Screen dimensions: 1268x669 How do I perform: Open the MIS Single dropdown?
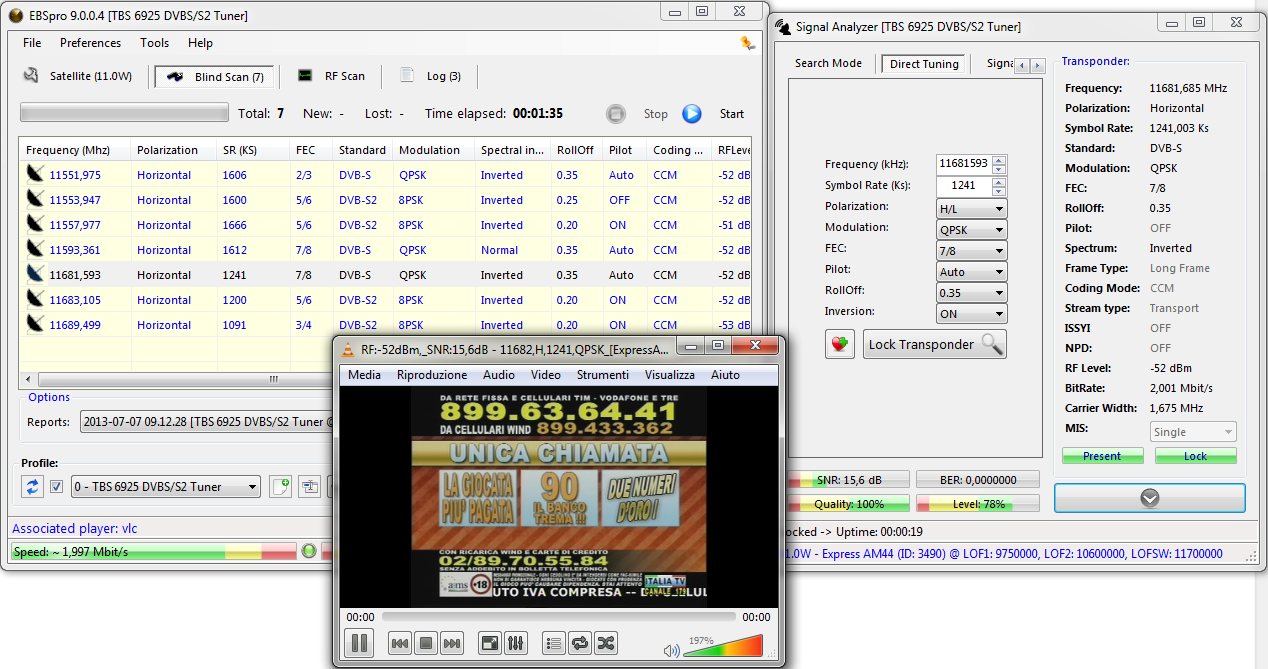pos(1192,432)
